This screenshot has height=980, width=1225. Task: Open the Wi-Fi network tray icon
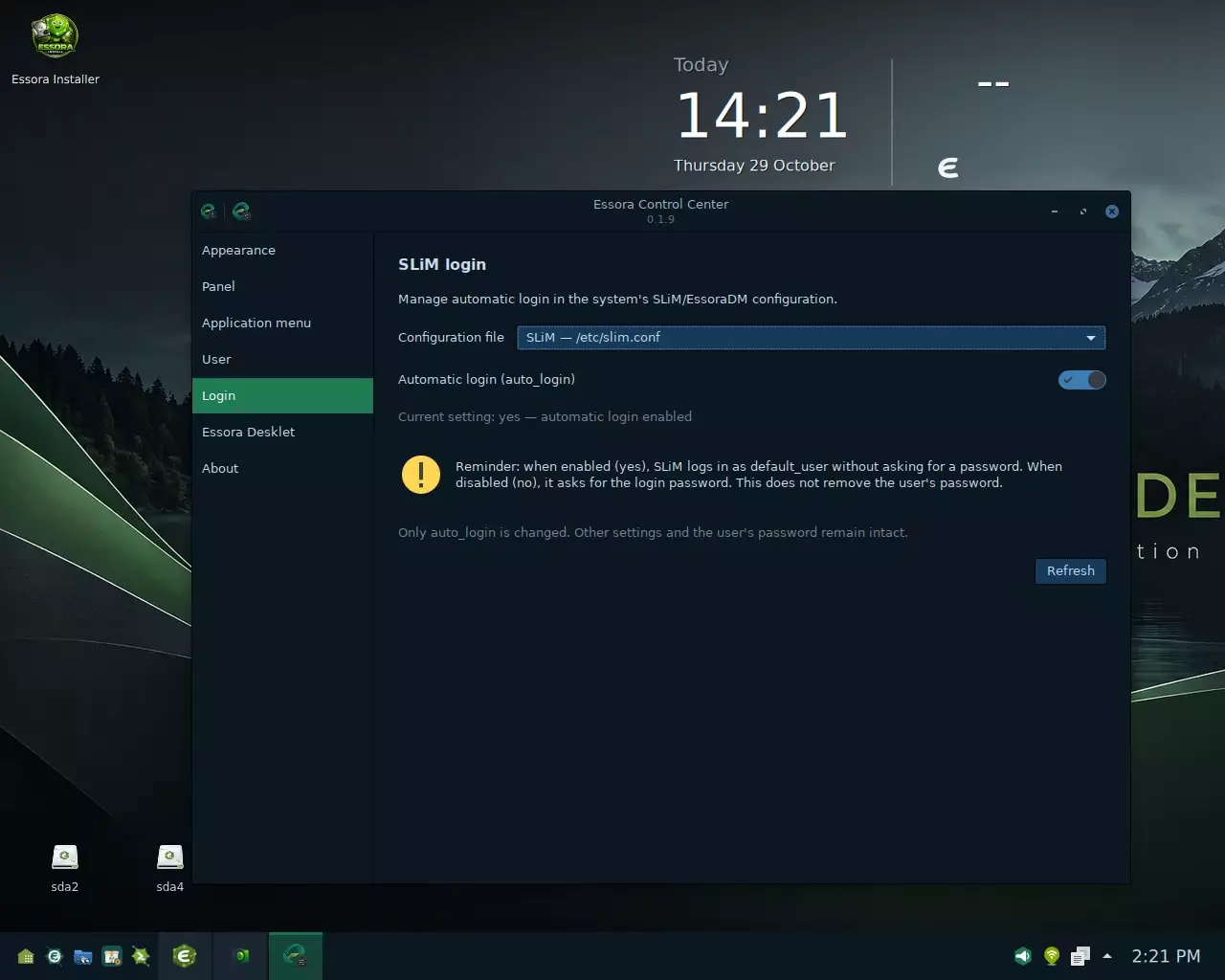pos(1052,956)
